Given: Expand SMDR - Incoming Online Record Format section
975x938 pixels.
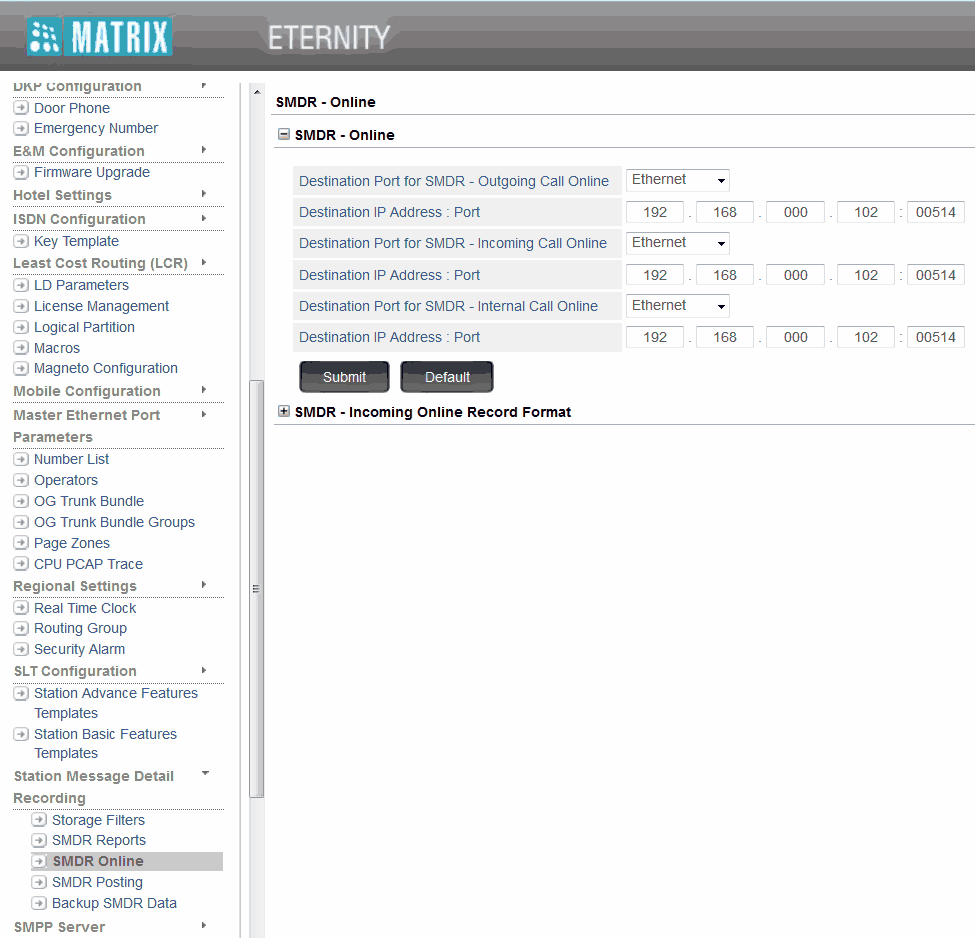Looking at the screenshot, I should pos(284,411).
